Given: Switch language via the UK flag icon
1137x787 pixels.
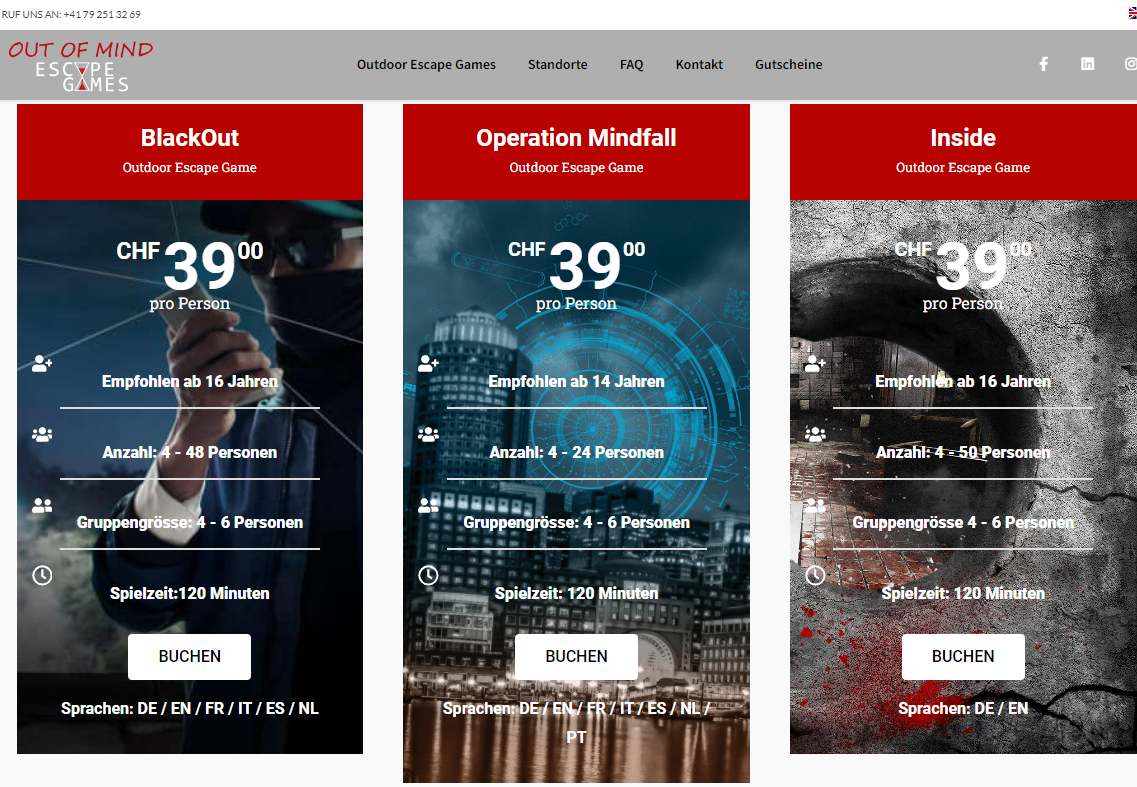Looking at the screenshot, I should point(1131,13).
